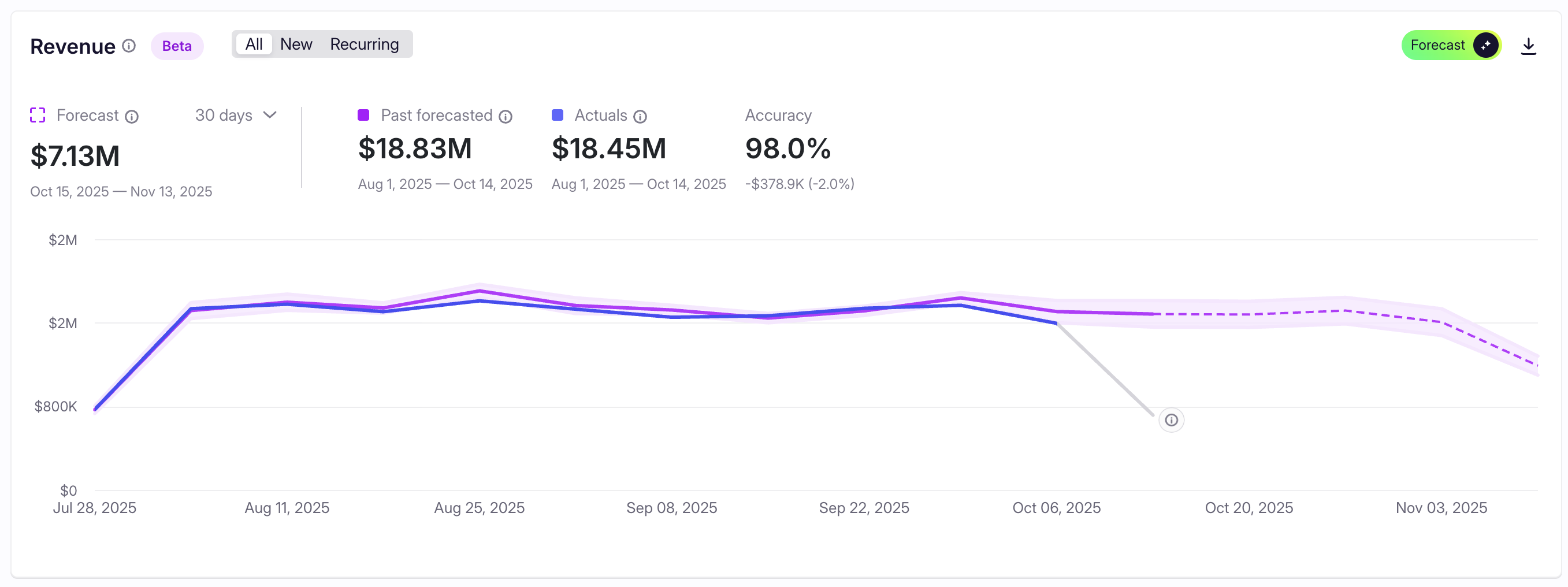This screenshot has height=587, width=1568.
Task: Click the info marker on the chart line
Action: pos(1171,420)
